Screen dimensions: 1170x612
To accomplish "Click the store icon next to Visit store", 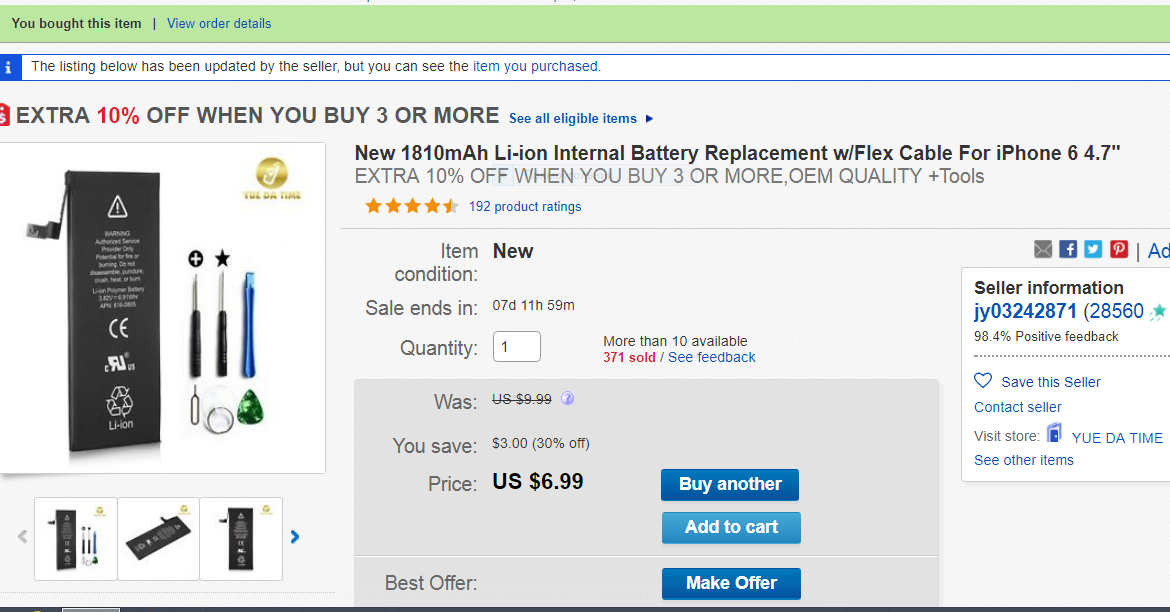I will (1054, 433).
